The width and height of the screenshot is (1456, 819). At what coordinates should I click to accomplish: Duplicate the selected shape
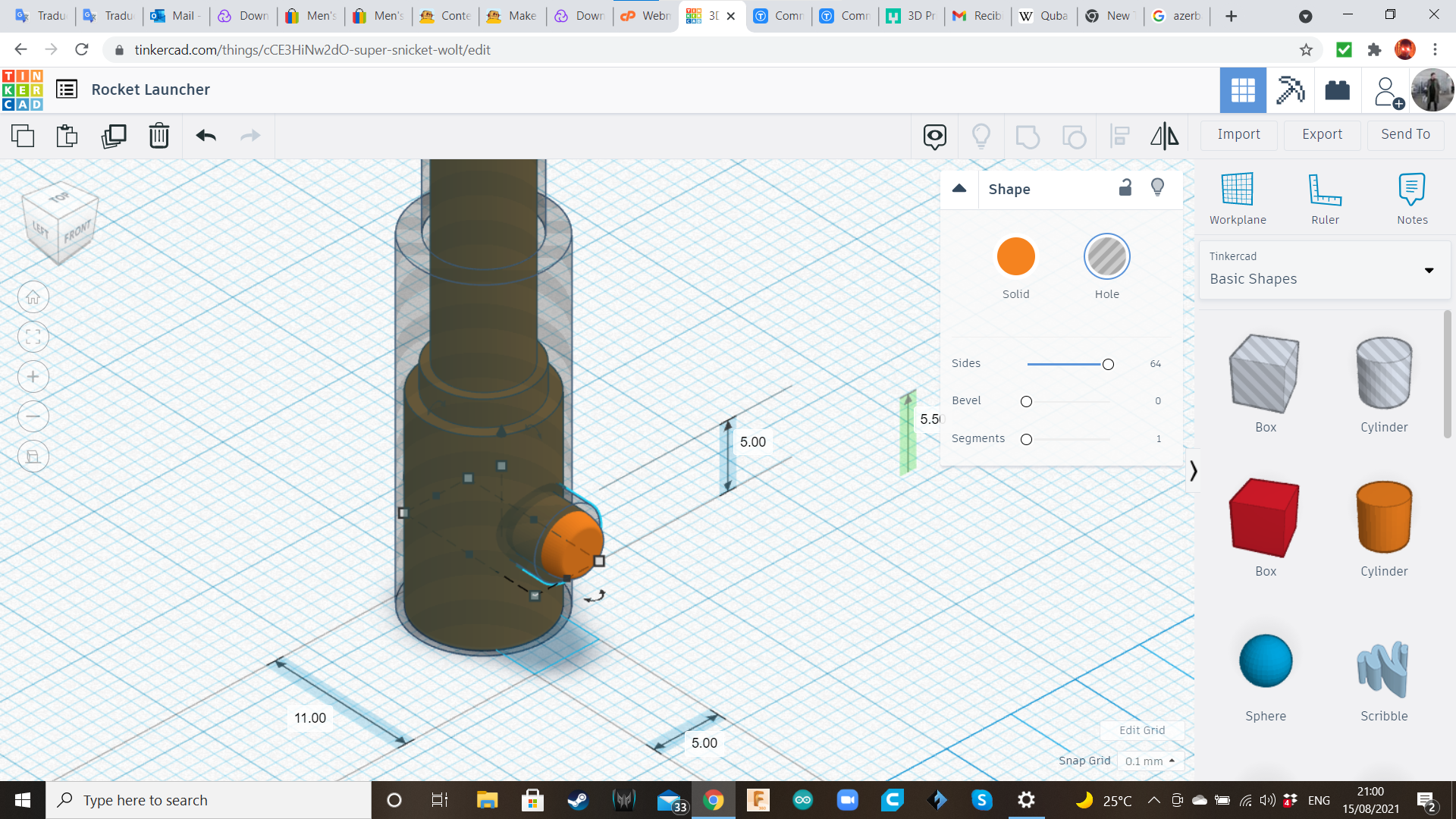click(114, 136)
